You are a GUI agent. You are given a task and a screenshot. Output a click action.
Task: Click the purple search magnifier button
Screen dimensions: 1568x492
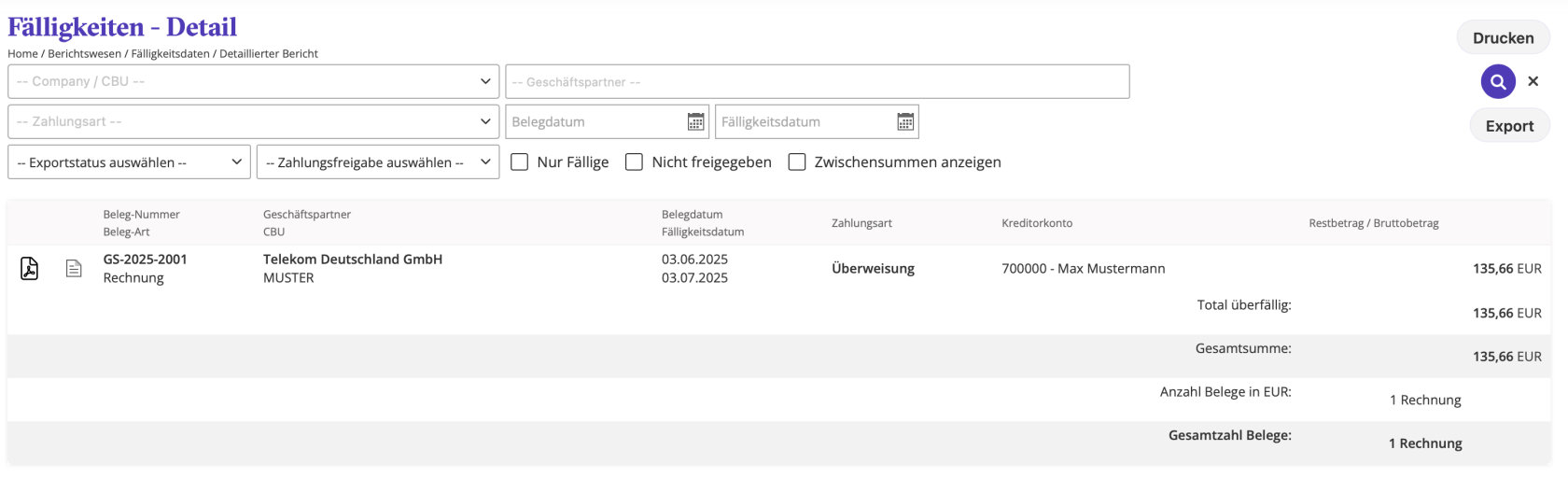click(x=1497, y=82)
